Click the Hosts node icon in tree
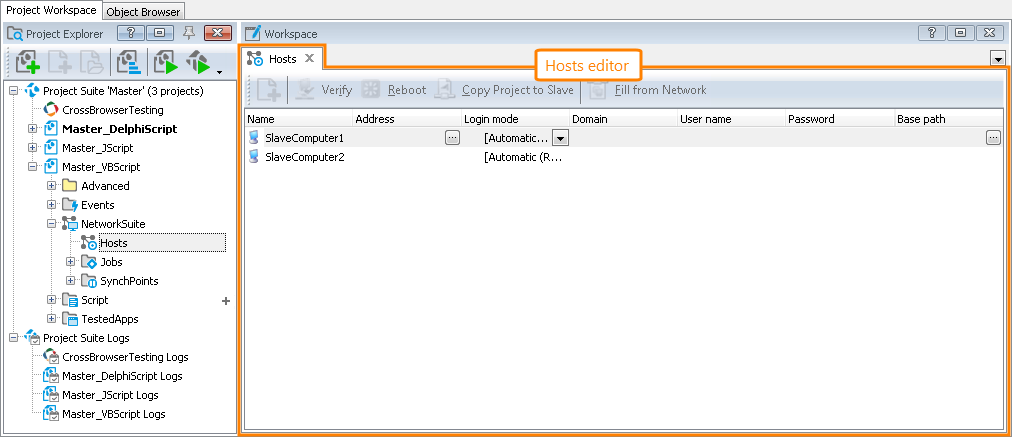 tap(89, 243)
